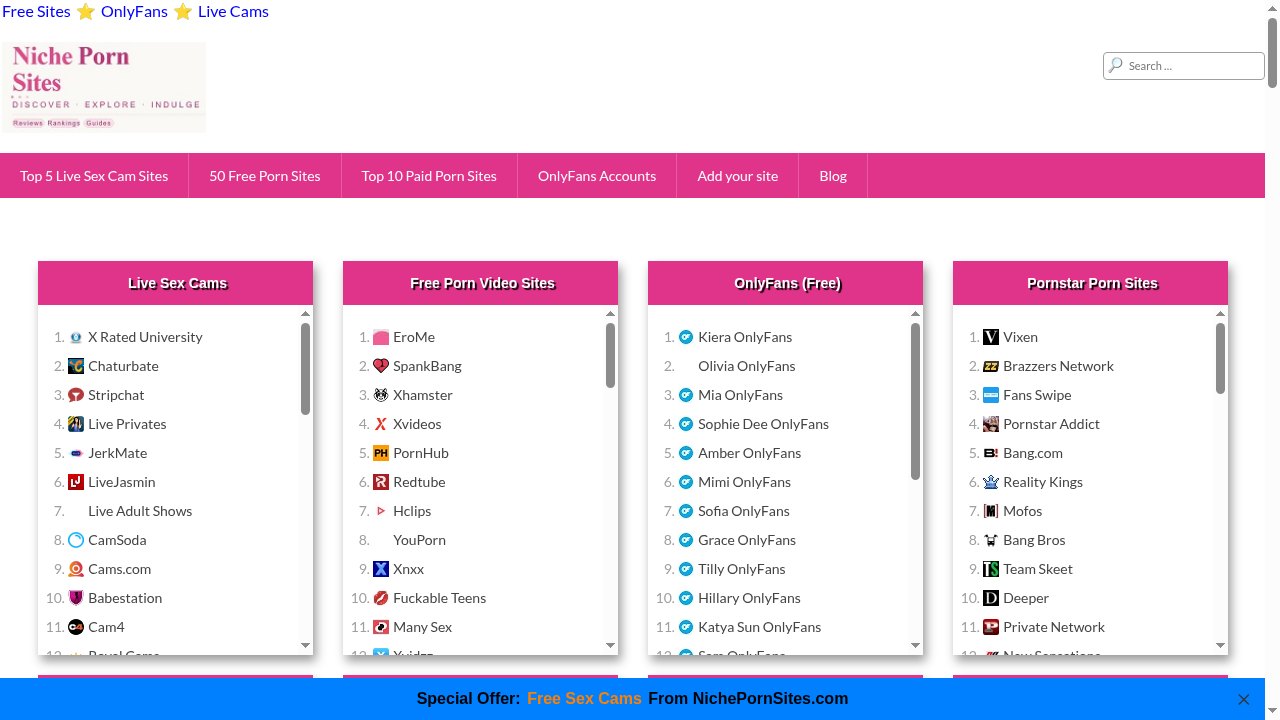Open Top 10 Paid Porn Sites menu

coord(429,176)
